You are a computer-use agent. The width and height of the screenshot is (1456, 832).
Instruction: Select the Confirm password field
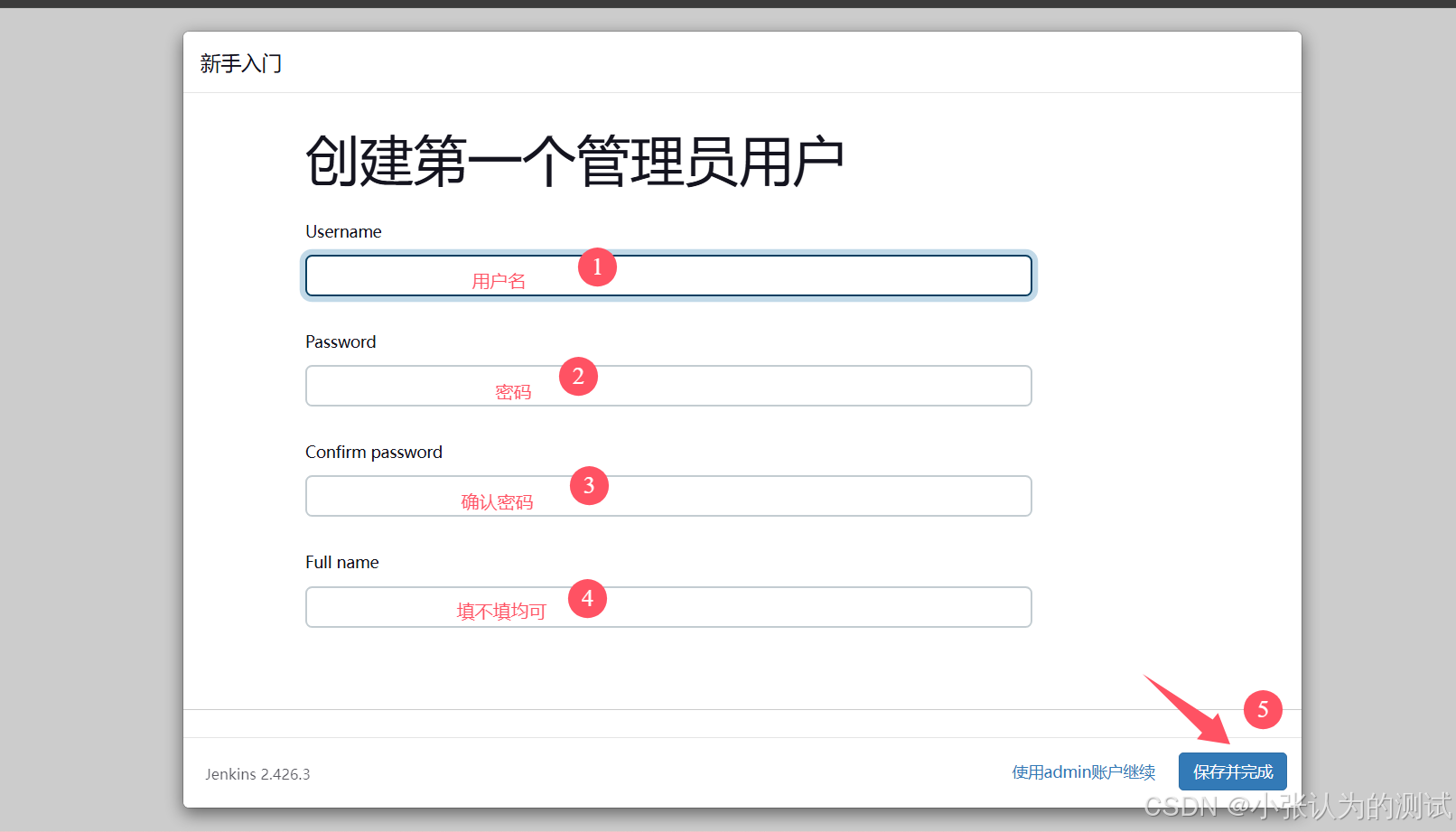(x=668, y=496)
